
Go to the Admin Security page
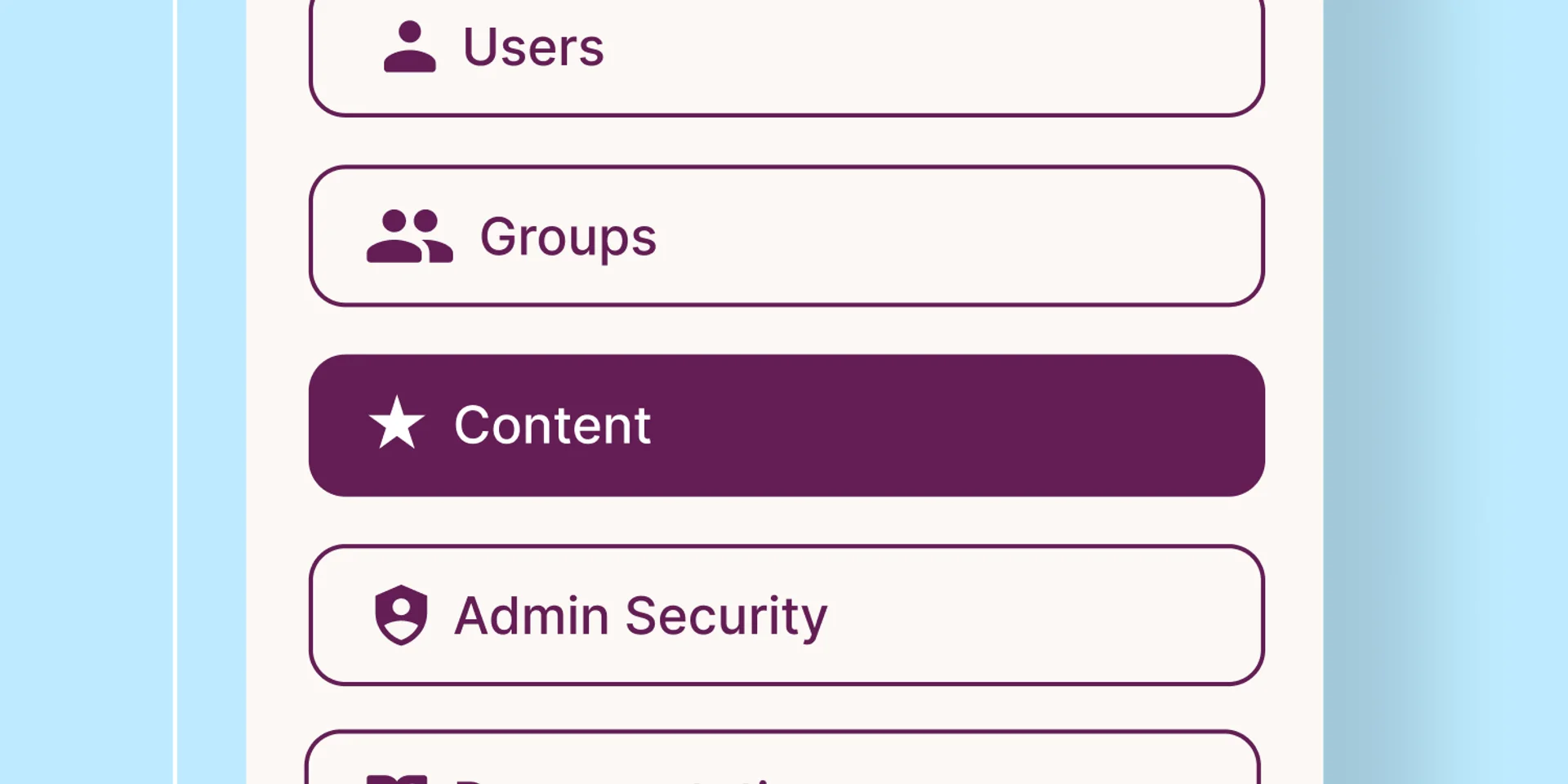786,615
